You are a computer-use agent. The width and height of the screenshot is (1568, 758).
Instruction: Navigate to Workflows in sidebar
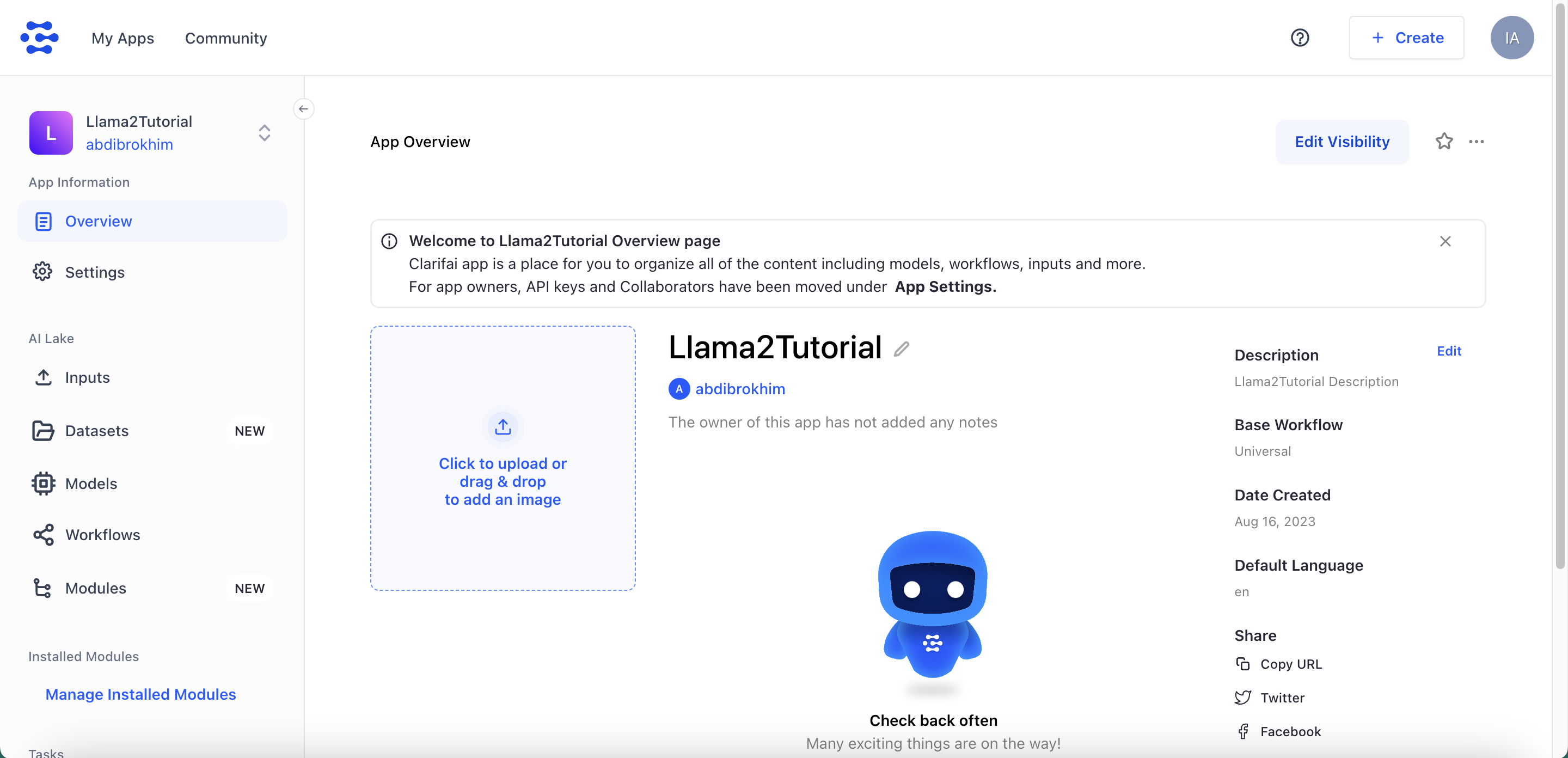(x=102, y=535)
